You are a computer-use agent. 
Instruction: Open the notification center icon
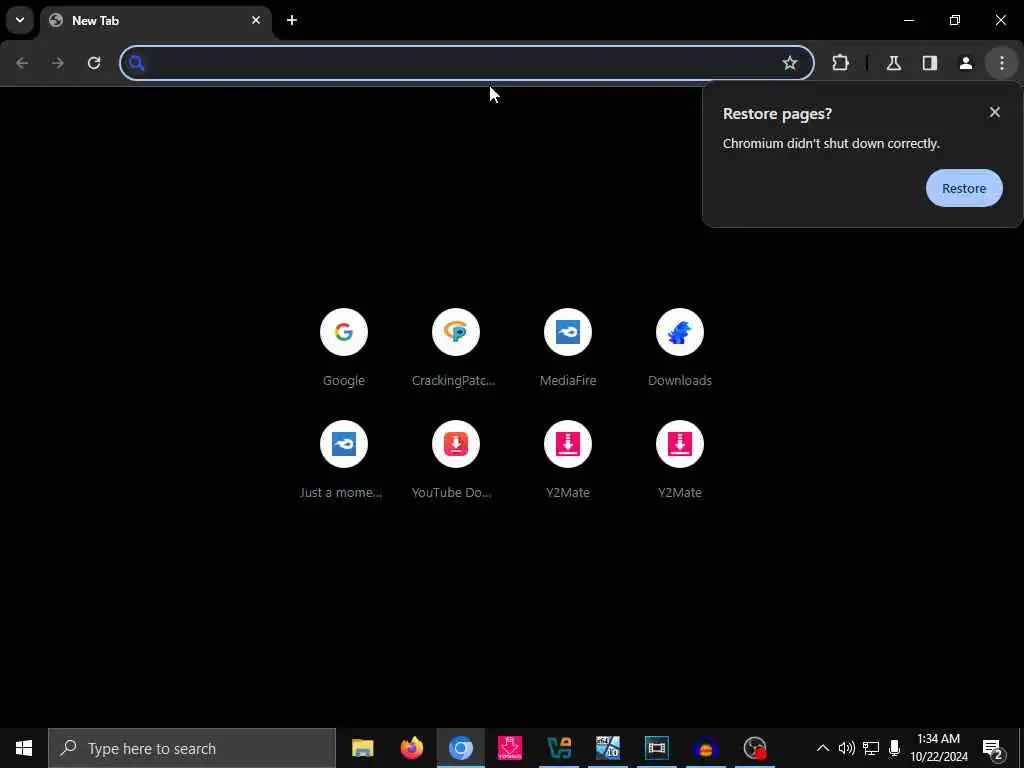click(x=992, y=748)
